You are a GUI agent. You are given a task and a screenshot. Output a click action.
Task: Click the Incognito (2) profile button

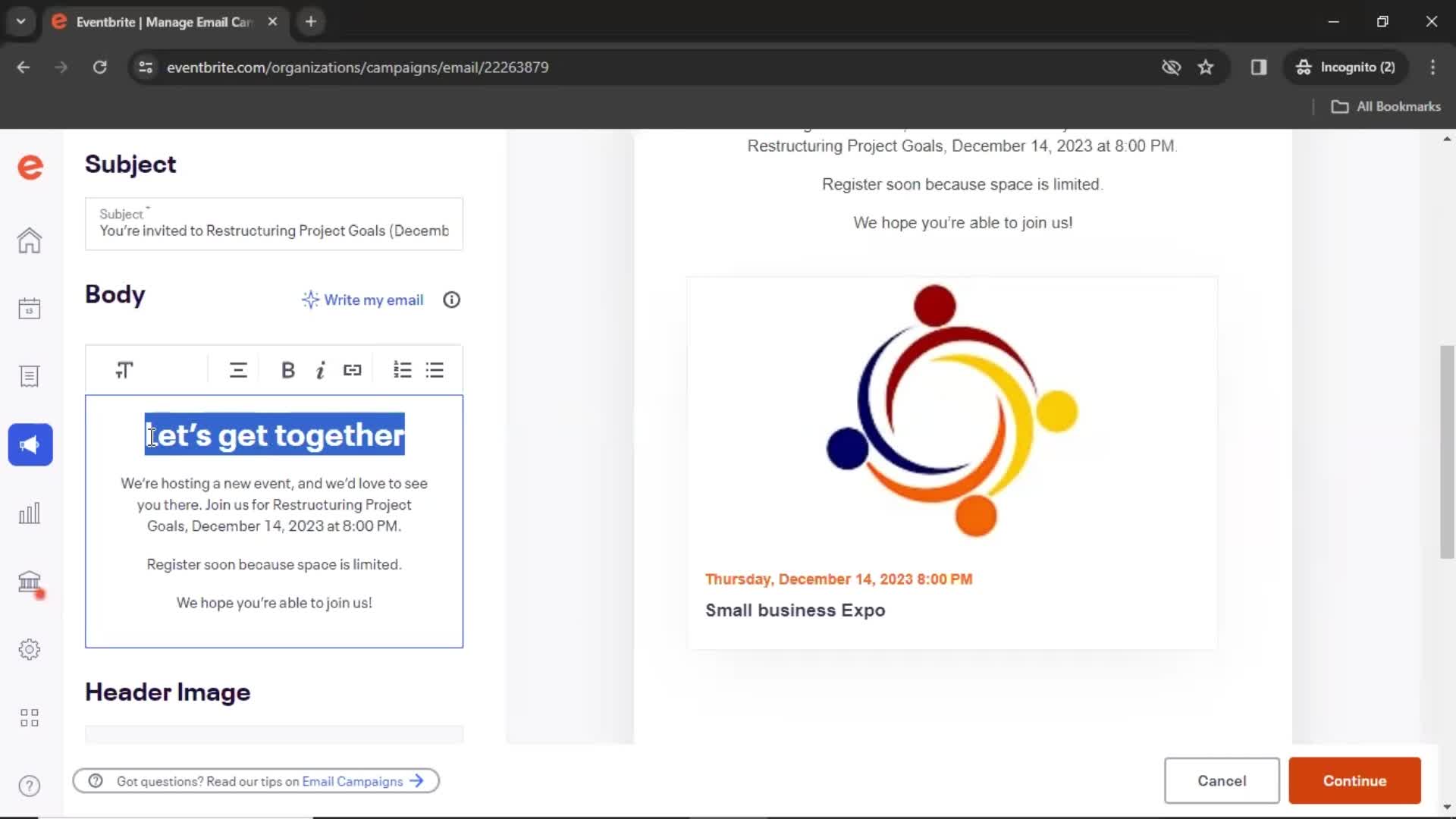(x=1345, y=67)
